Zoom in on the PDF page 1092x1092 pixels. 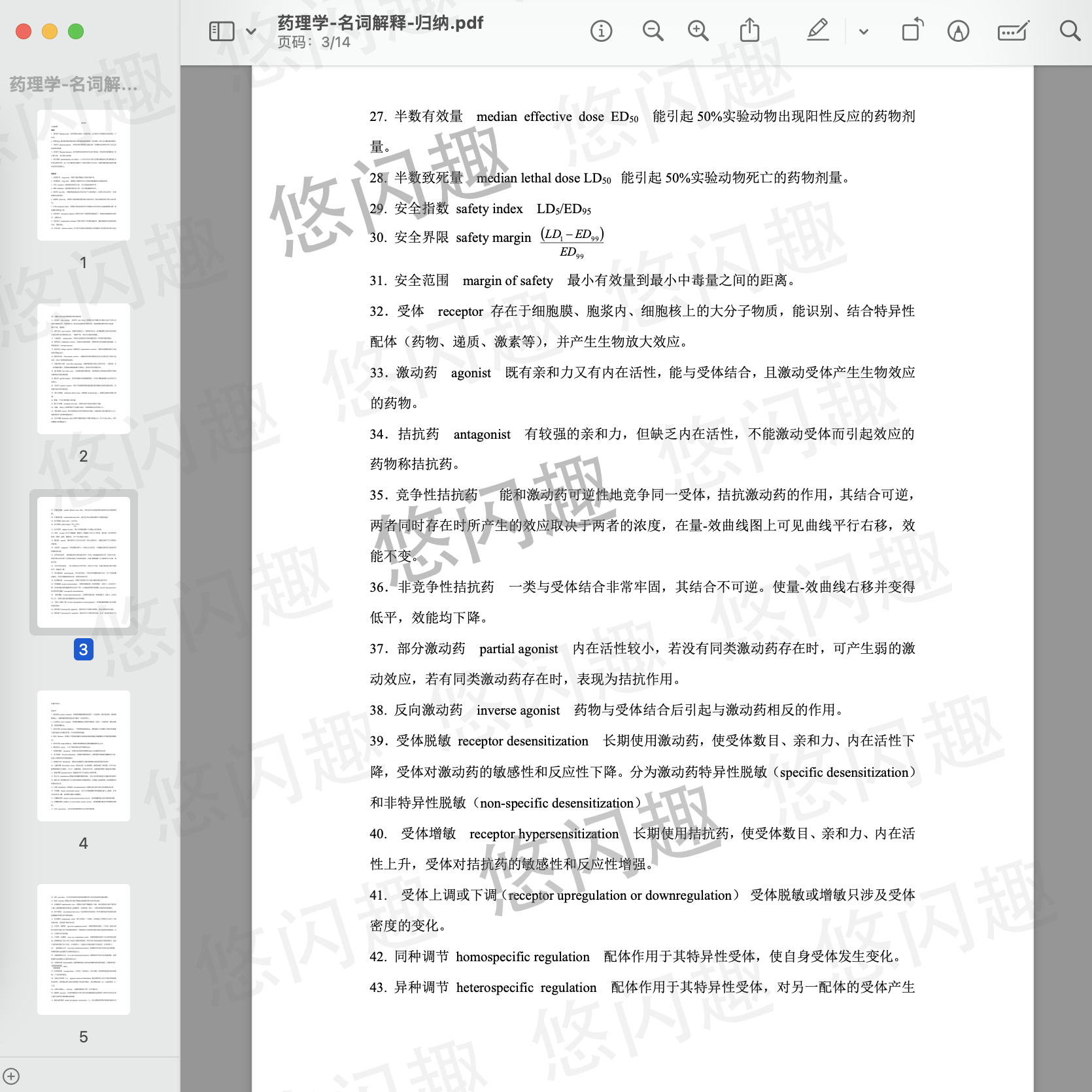pyautogui.click(x=698, y=31)
